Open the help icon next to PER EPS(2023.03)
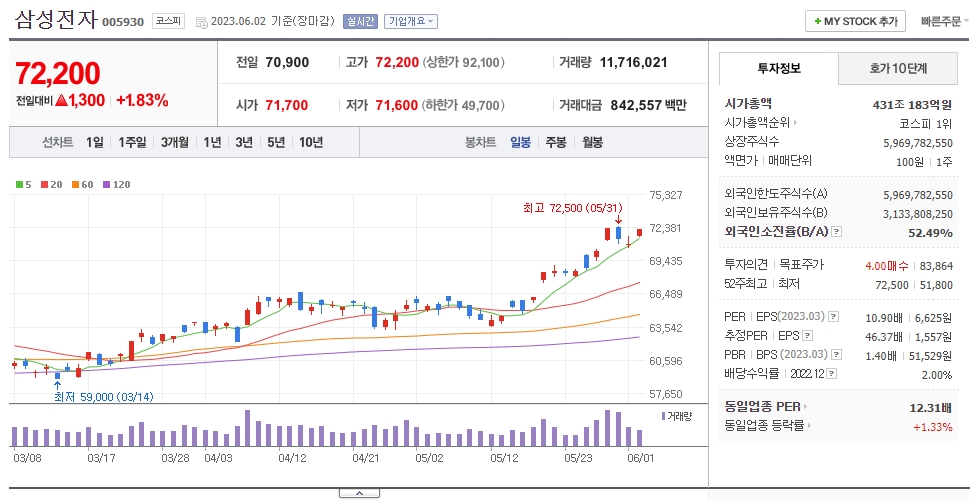 (834, 317)
